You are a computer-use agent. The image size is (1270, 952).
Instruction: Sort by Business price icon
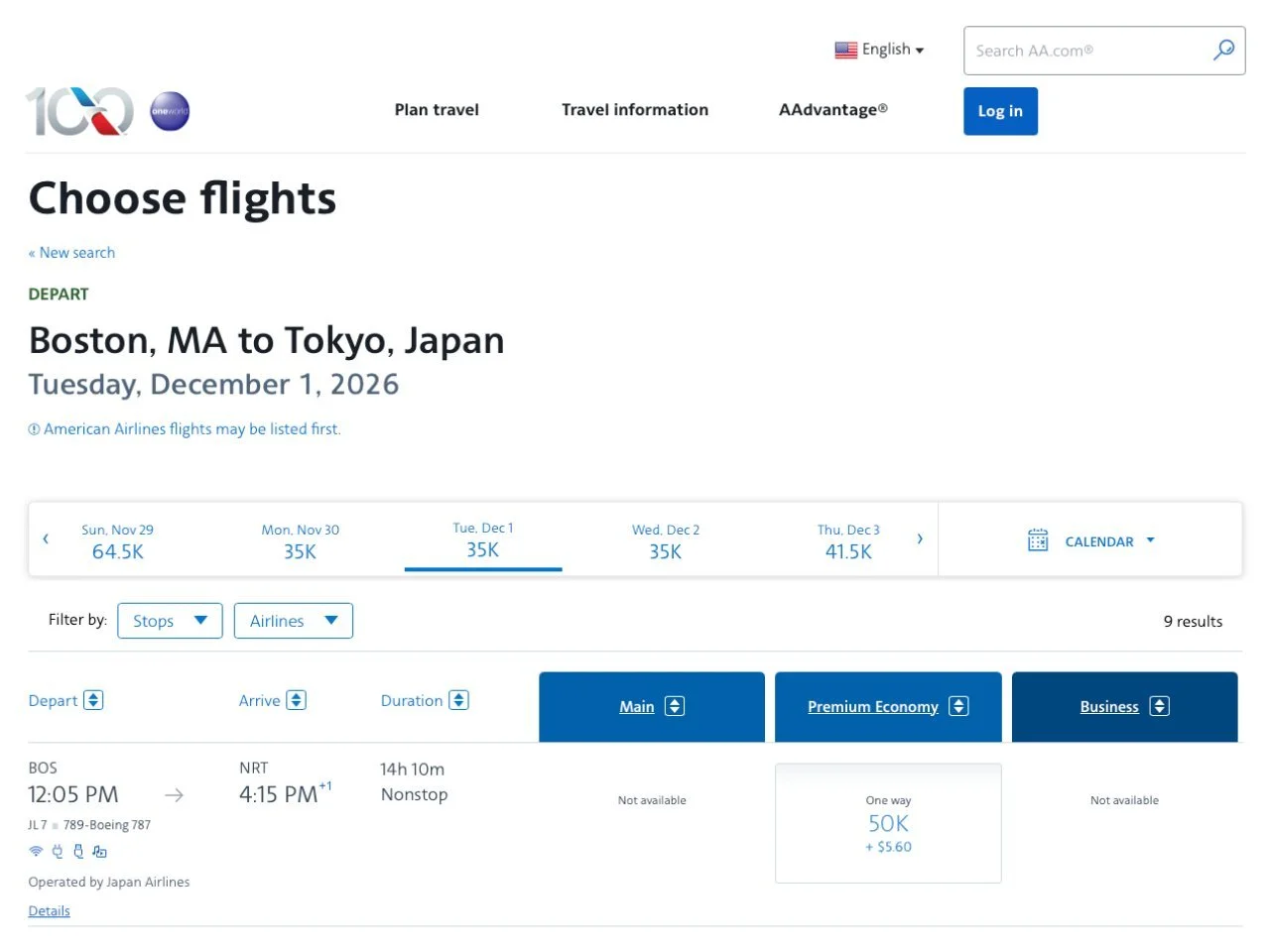[1159, 706]
